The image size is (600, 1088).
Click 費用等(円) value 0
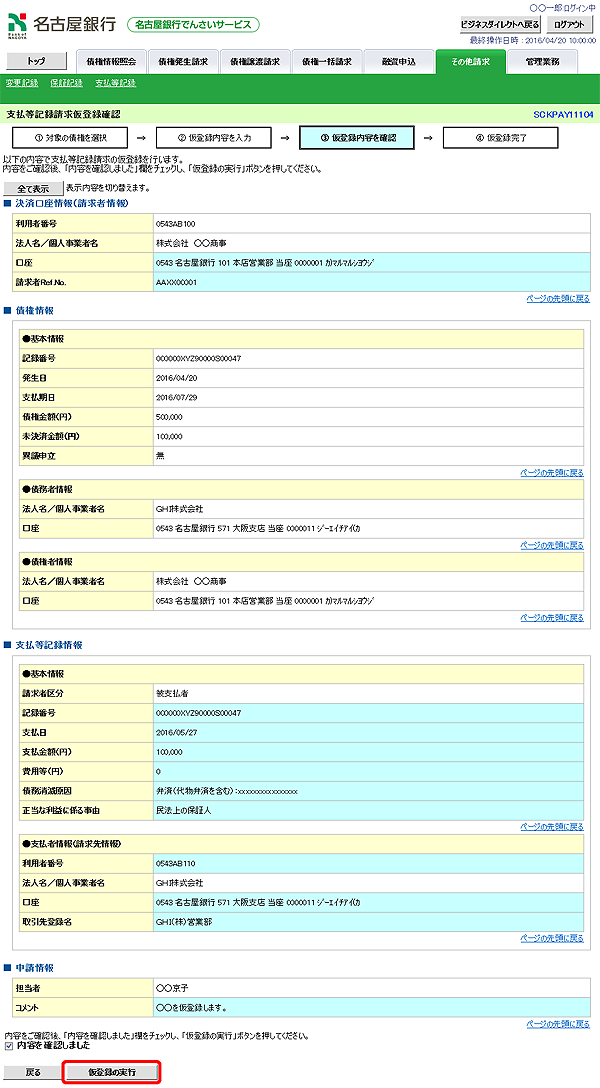(x=158, y=771)
